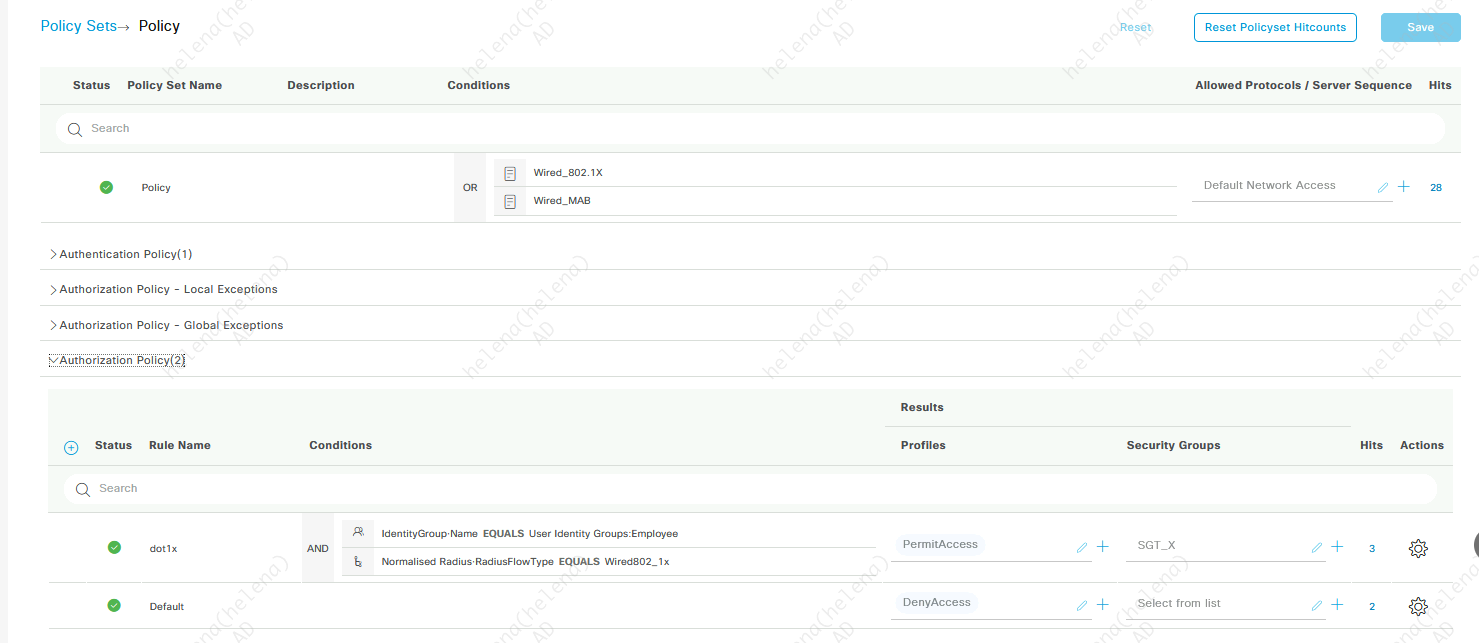This screenshot has width=1479, height=643.
Task: Click the gear icon for dot1x rule
Action: point(1417,548)
